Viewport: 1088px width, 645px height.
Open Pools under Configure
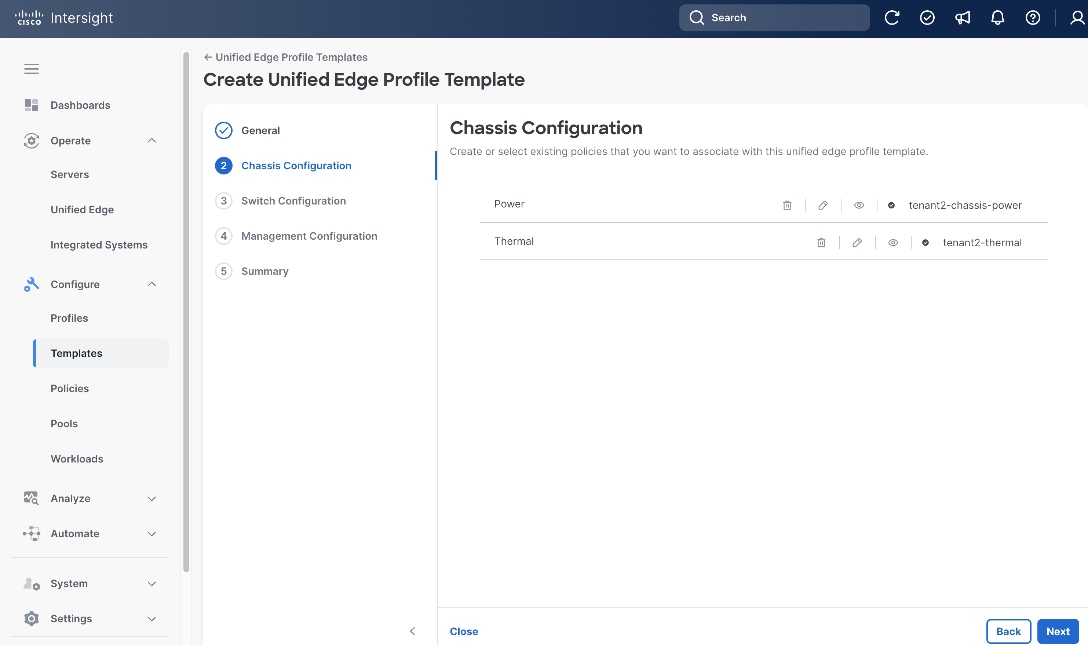tap(64, 424)
